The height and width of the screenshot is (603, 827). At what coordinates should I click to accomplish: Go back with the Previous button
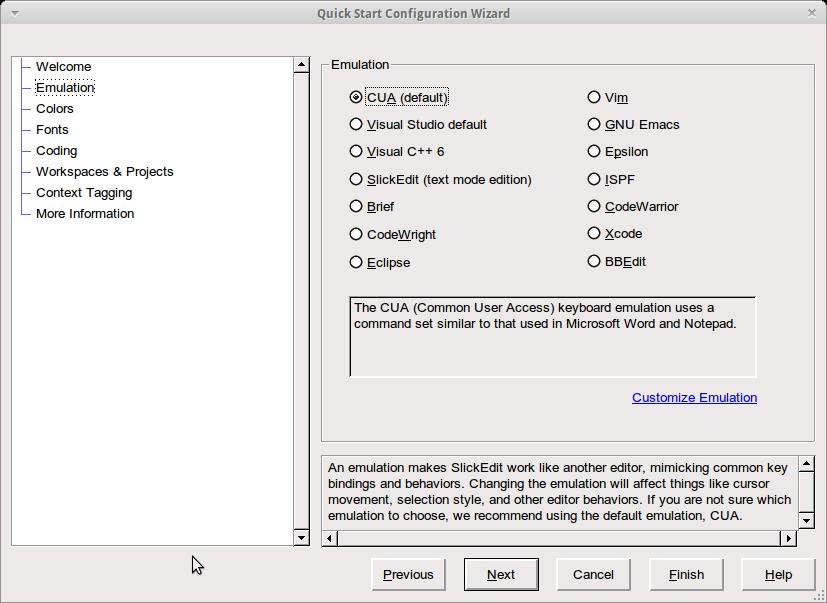click(x=408, y=574)
